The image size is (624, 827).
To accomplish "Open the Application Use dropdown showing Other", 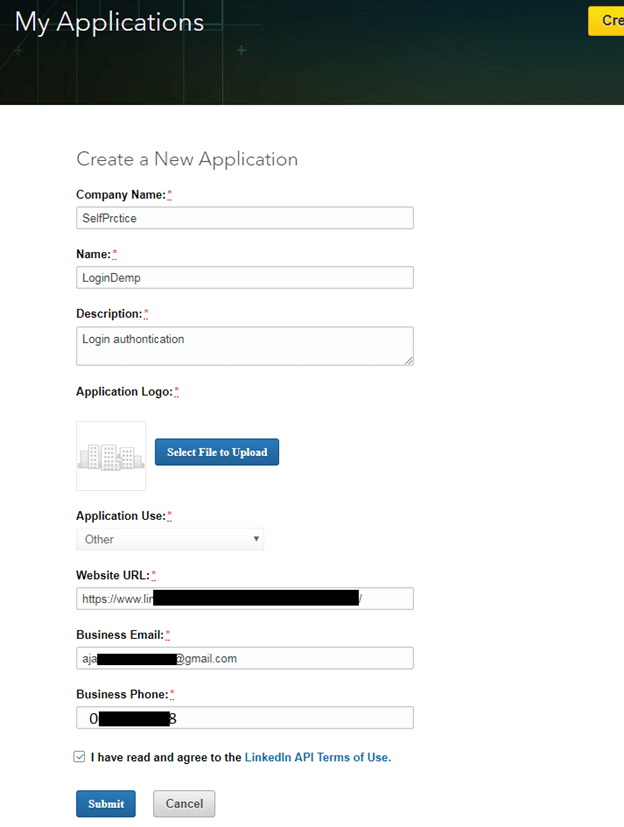I will (170, 539).
